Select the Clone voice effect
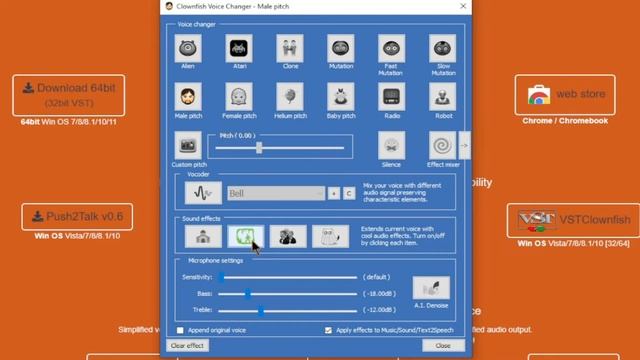640x360 pixels. [290, 48]
